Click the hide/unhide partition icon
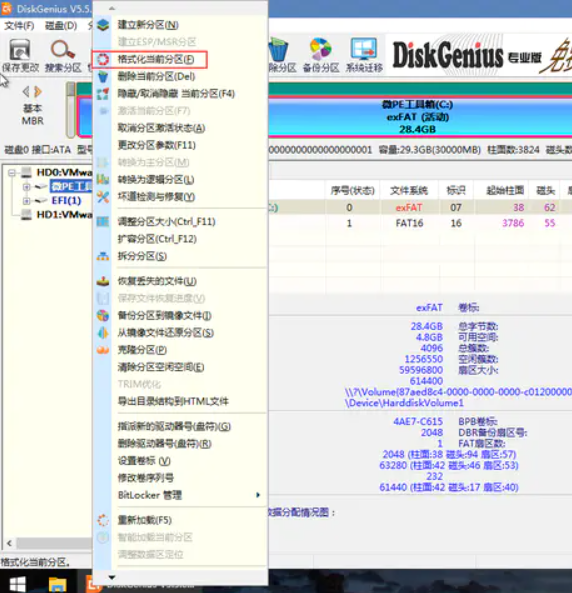 tap(103, 94)
